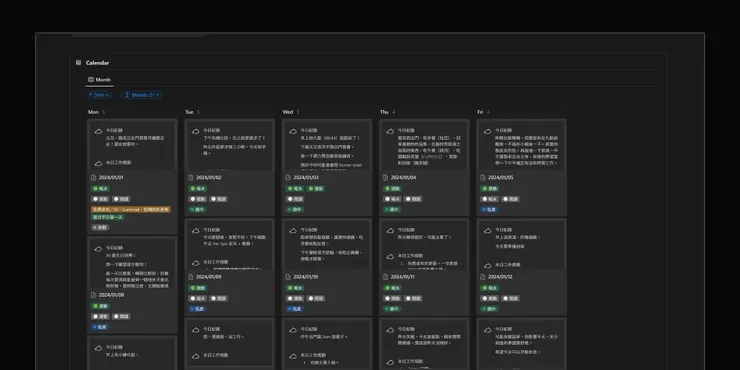Click the Tue column header
The width and height of the screenshot is (740, 370).
(x=189, y=112)
